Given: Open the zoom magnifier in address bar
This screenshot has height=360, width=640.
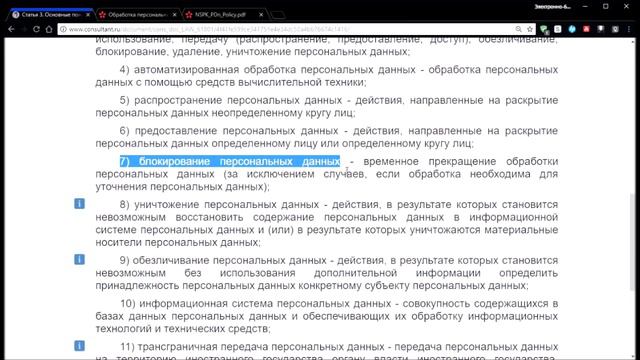Looking at the screenshot, I should (x=518, y=29).
